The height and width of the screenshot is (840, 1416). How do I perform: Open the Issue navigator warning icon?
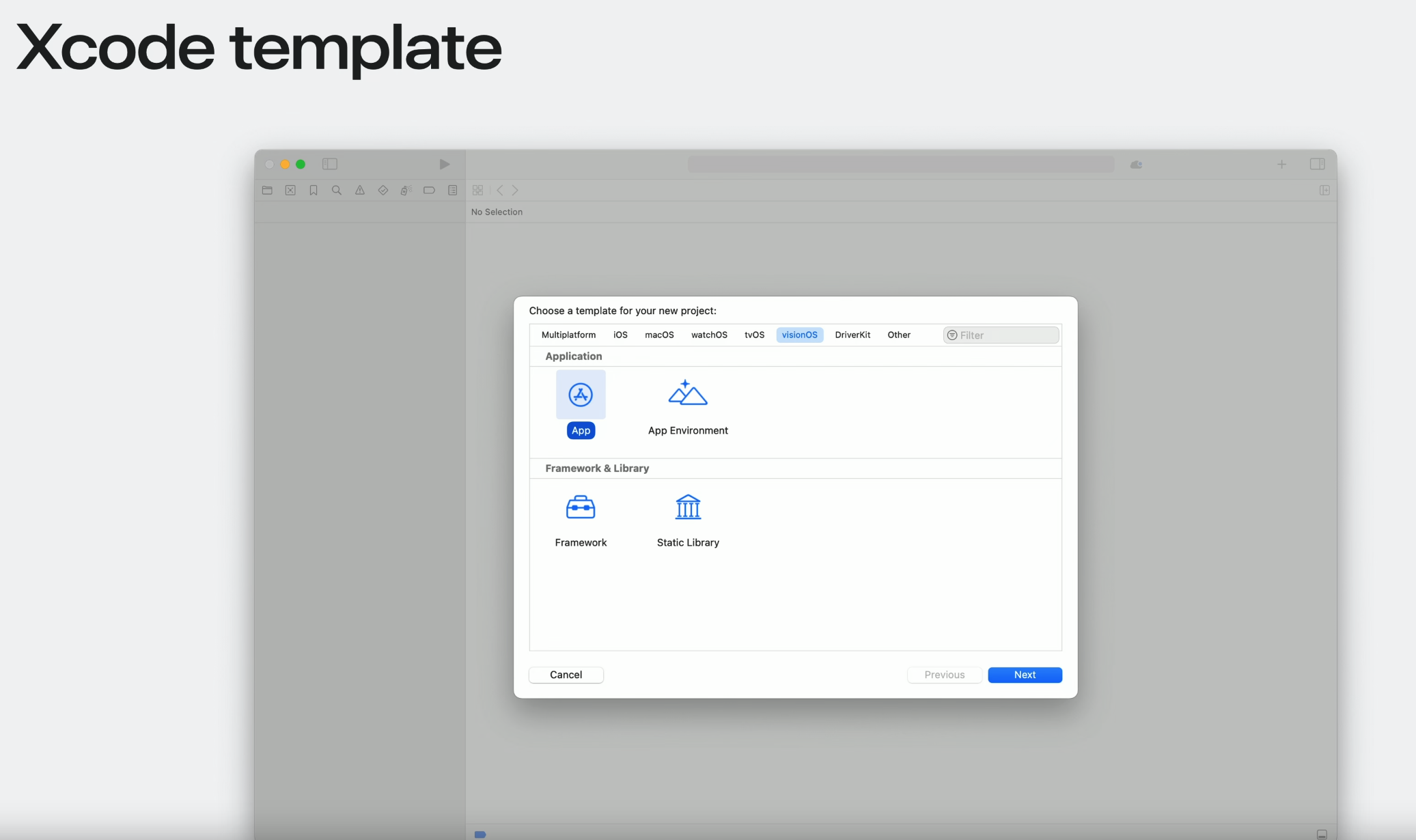pyautogui.click(x=359, y=191)
